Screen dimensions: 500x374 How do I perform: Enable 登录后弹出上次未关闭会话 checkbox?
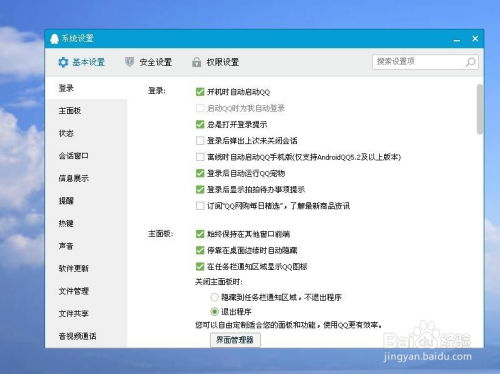[x=200, y=140]
